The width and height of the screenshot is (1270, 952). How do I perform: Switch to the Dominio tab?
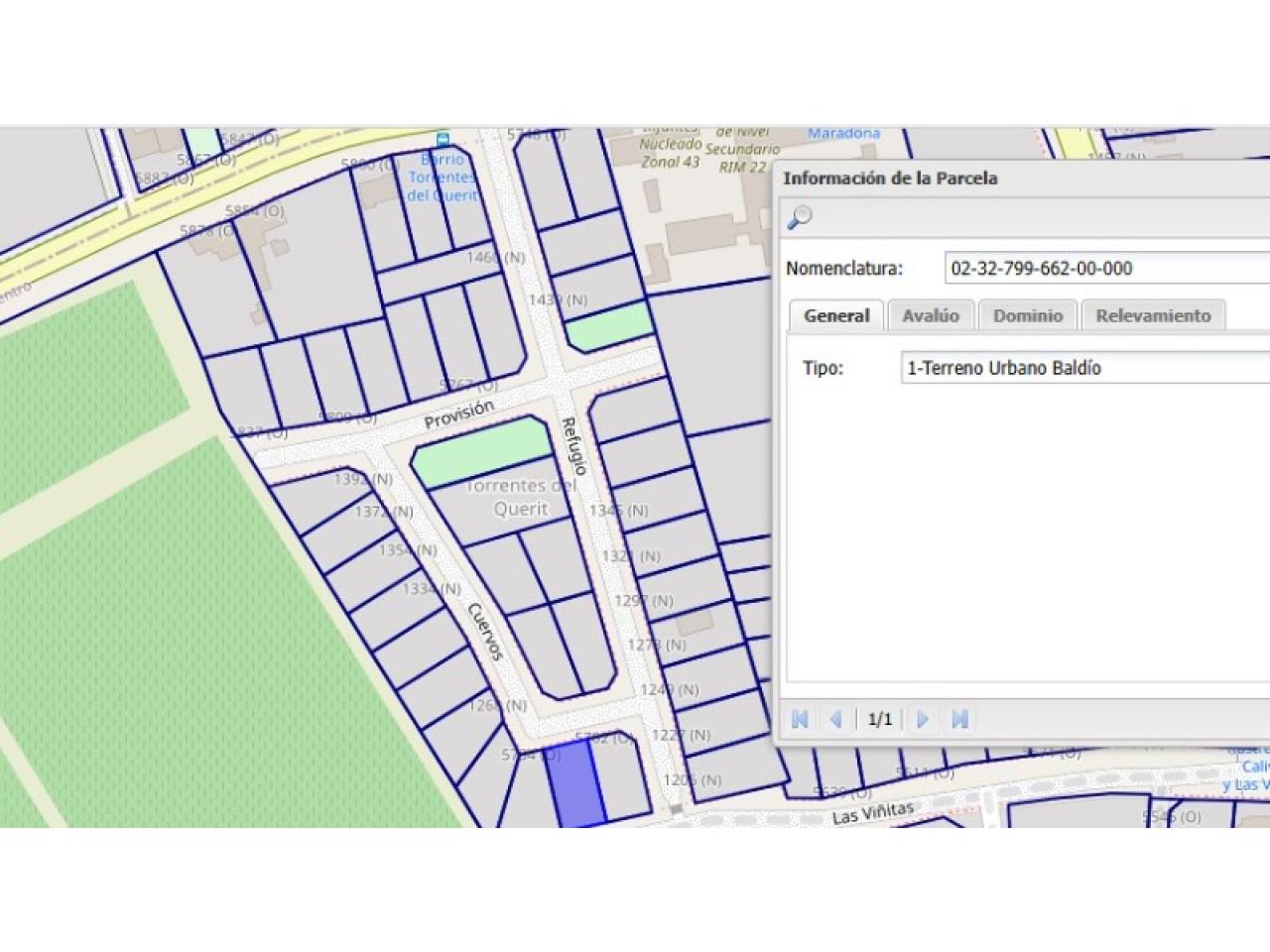point(1028,315)
